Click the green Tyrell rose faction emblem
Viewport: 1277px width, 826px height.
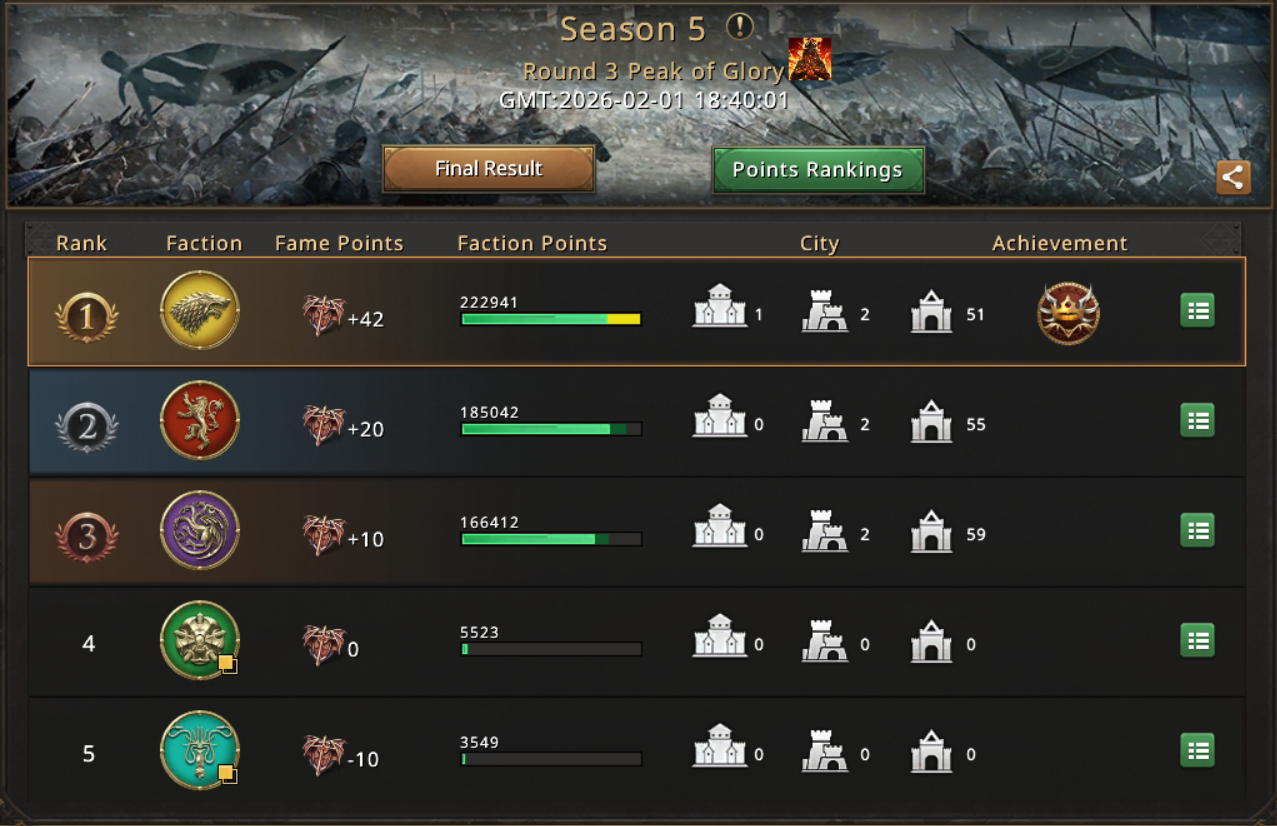(199, 640)
